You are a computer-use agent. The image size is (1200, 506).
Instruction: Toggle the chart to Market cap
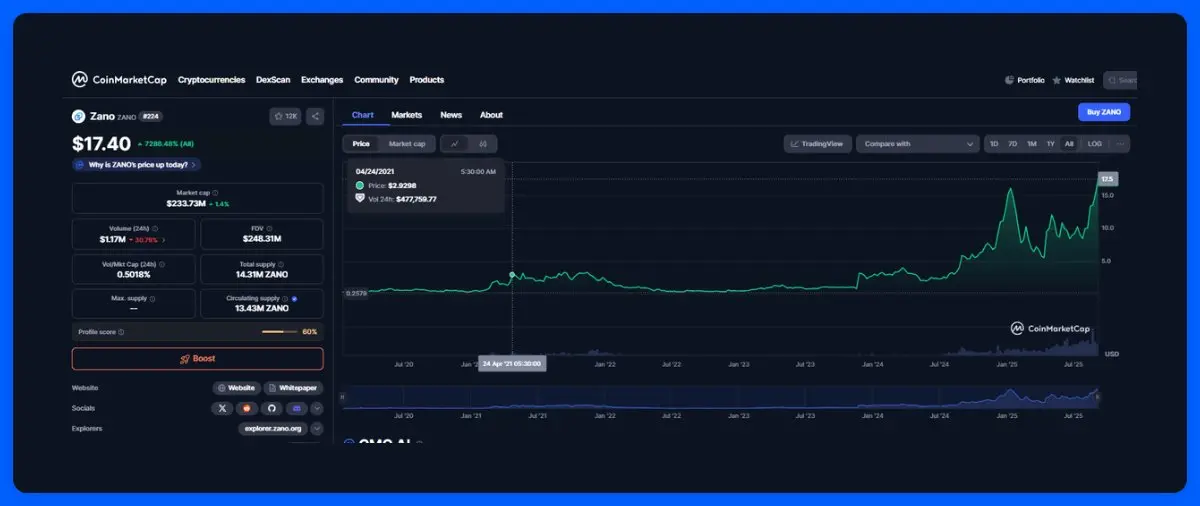[x=407, y=144]
